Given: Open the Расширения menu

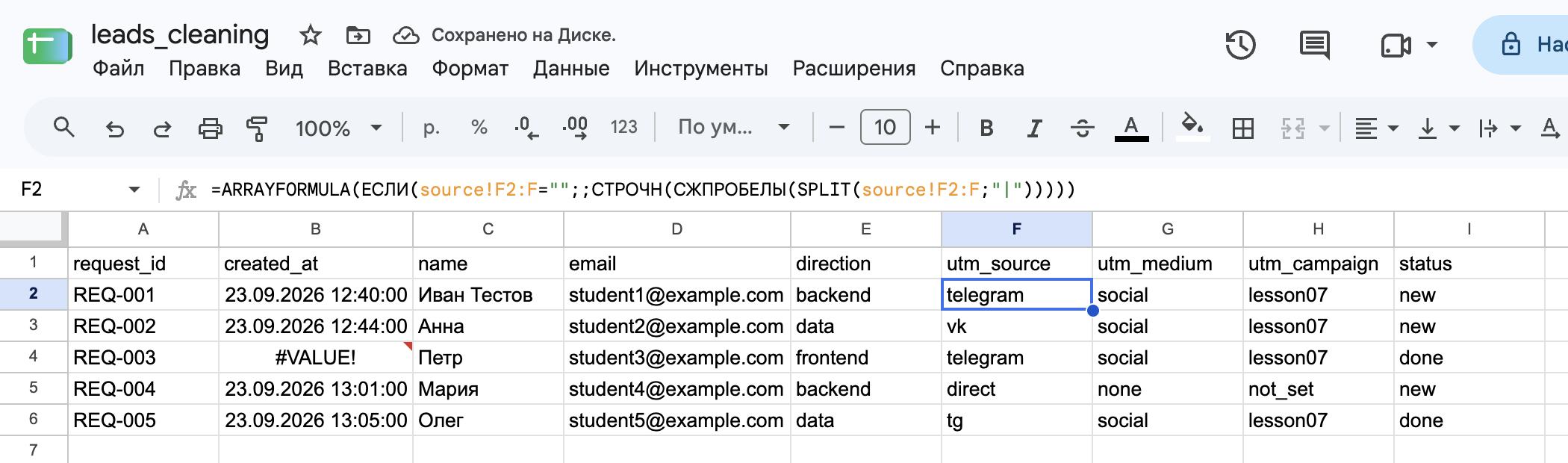Looking at the screenshot, I should tap(853, 69).
